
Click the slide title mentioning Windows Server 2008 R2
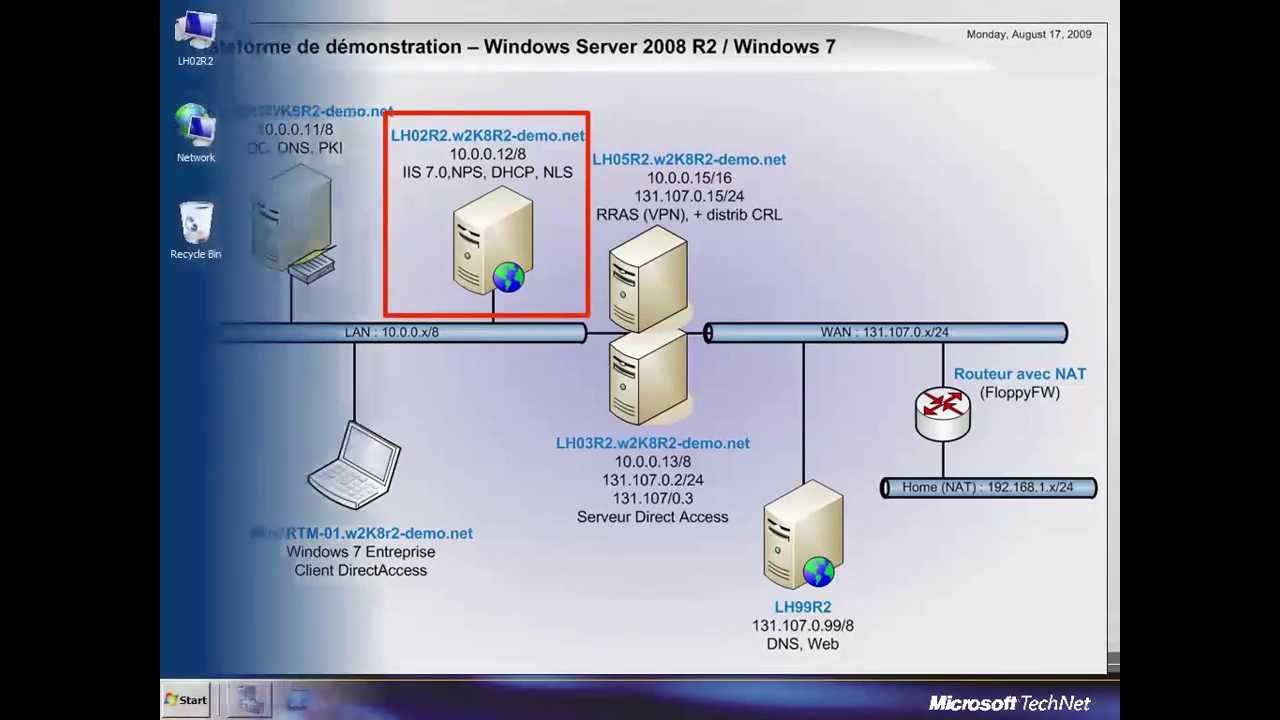point(520,46)
